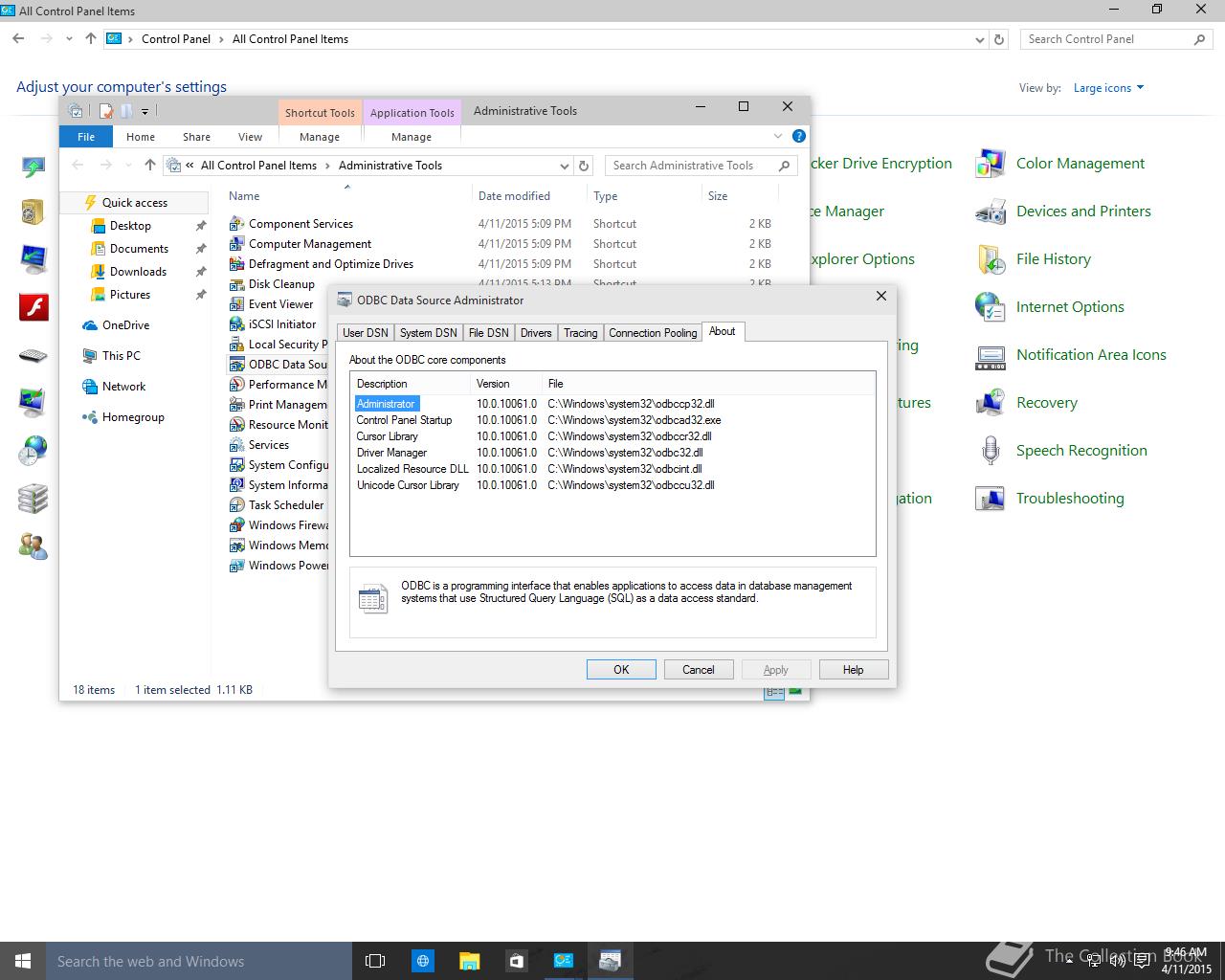1225x980 pixels.
Task: Click the File Explorer taskbar icon
Action: pyautogui.click(x=469, y=961)
